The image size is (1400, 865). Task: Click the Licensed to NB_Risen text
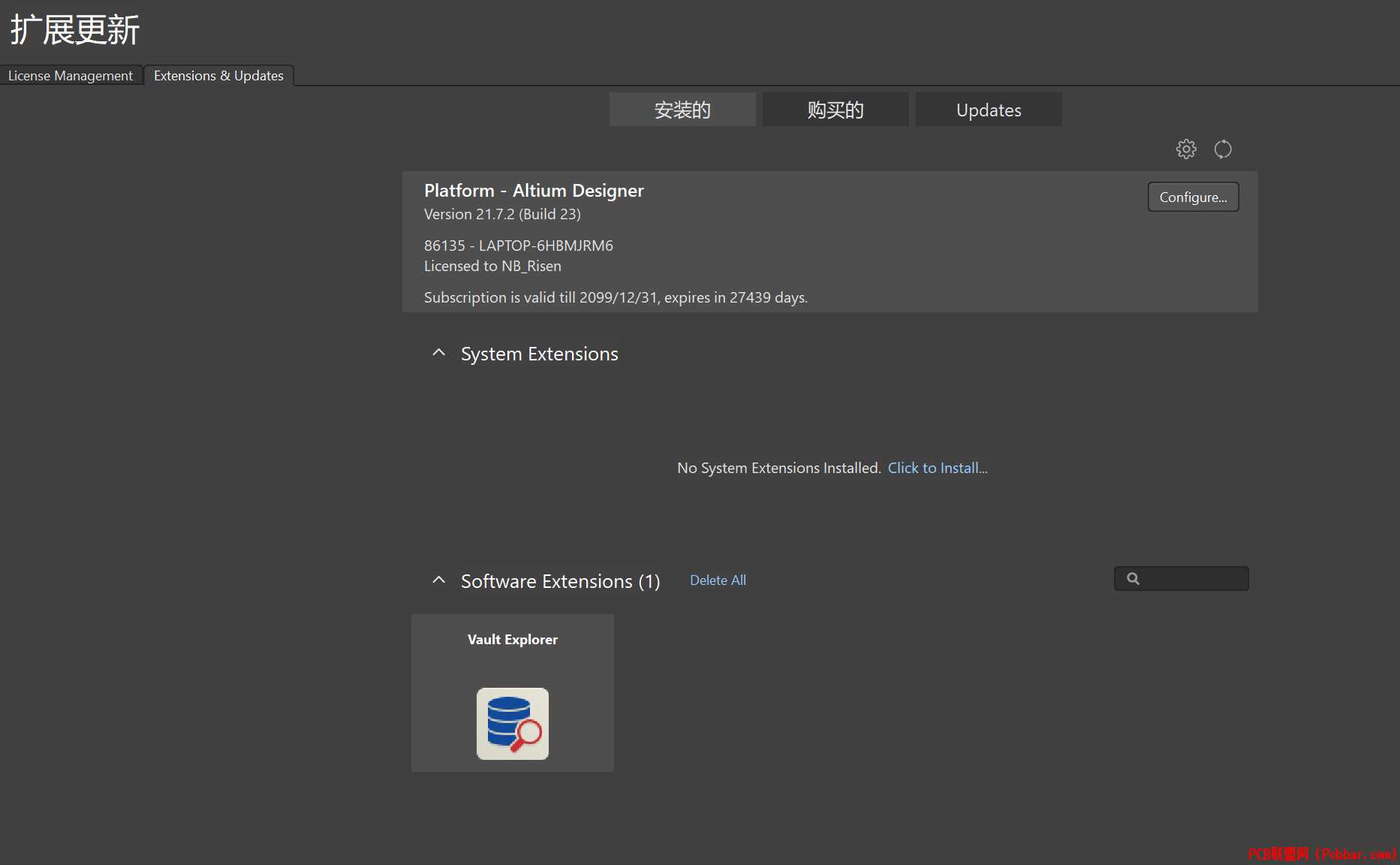click(492, 266)
